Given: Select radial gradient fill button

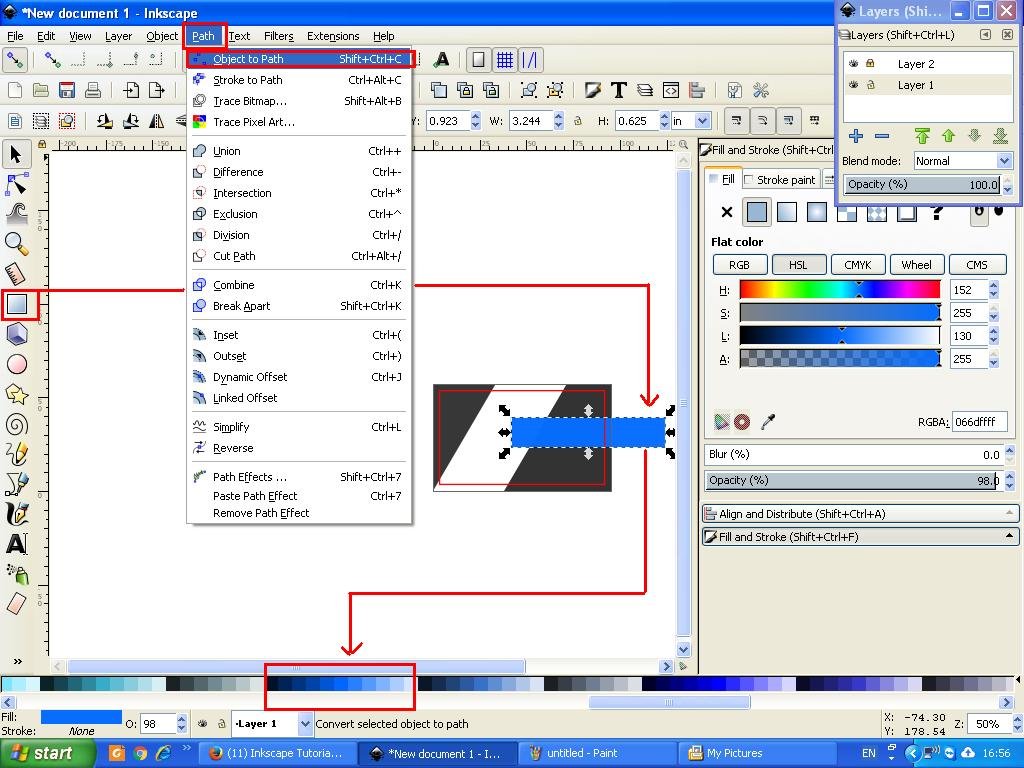Looking at the screenshot, I should [817, 212].
